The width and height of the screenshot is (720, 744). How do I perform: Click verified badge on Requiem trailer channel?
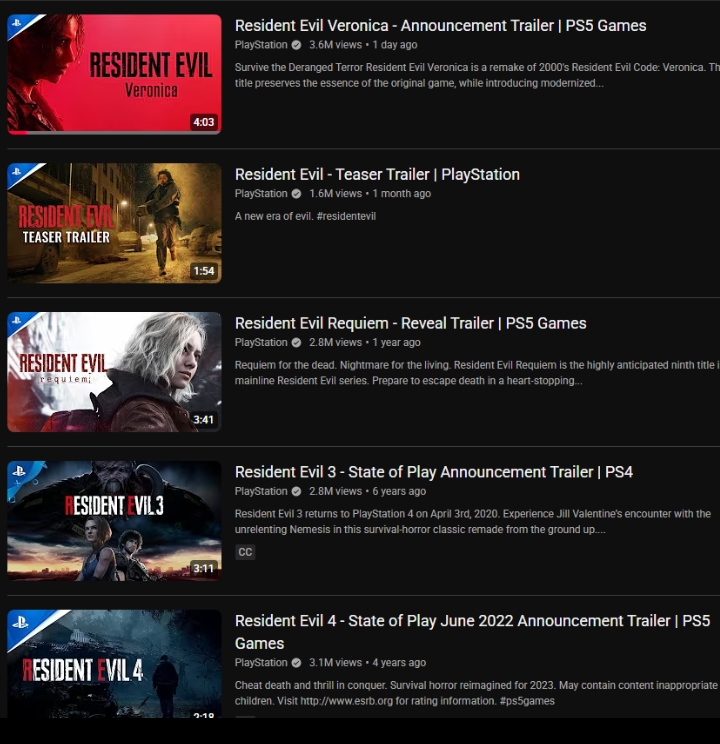tap(296, 343)
